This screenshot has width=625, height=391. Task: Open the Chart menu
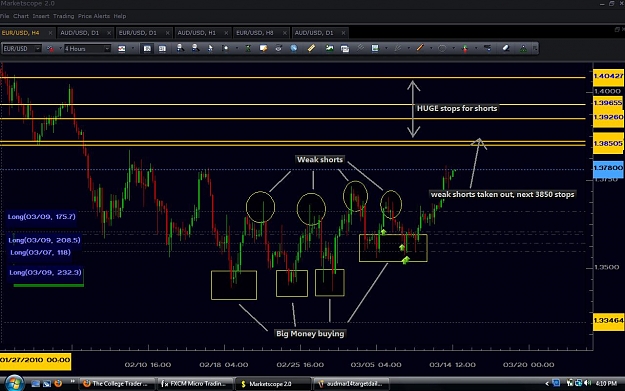click(21, 16)
